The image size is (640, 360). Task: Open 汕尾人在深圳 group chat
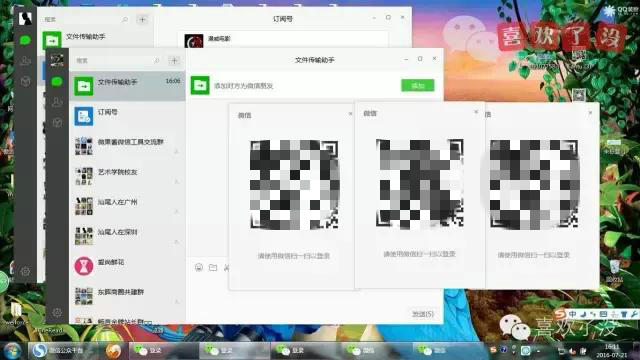(127, 236)
